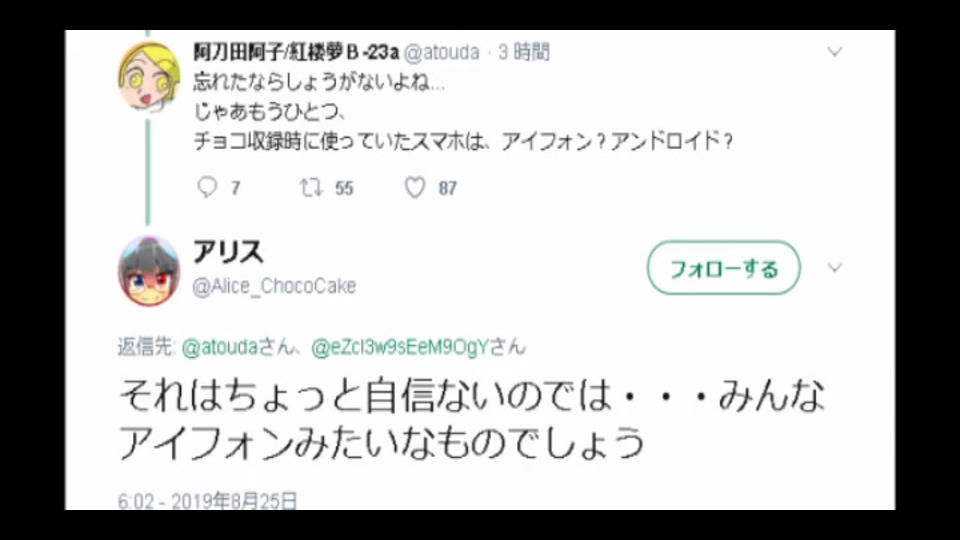View retweet count 55
Viewport: 960px width, 540px height.
point(344,188)
